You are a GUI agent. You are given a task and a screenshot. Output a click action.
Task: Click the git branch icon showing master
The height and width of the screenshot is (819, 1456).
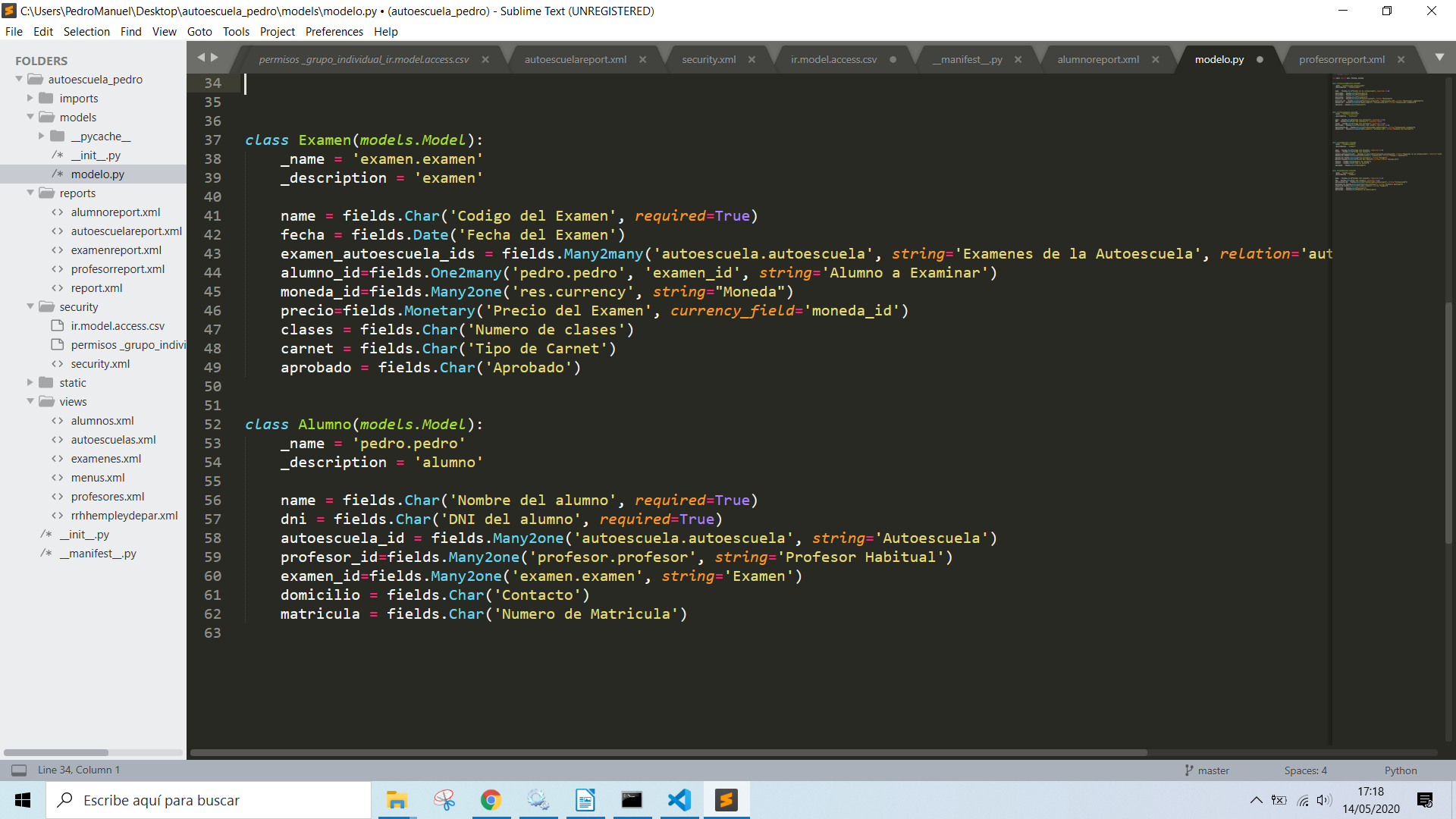tap(1188, 770)
